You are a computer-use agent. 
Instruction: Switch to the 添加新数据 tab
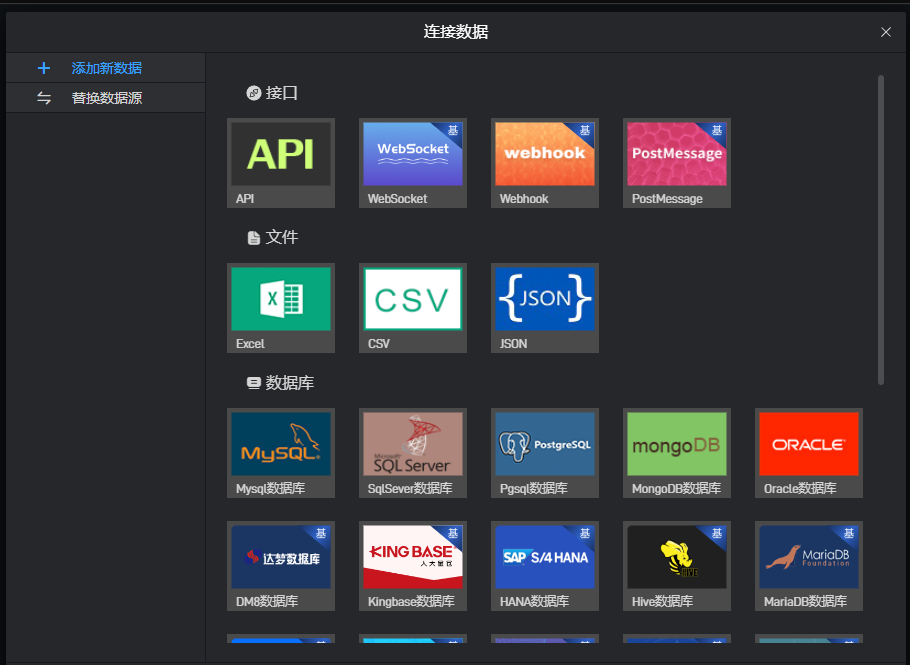pyautogui.click(x=106, y=68)
